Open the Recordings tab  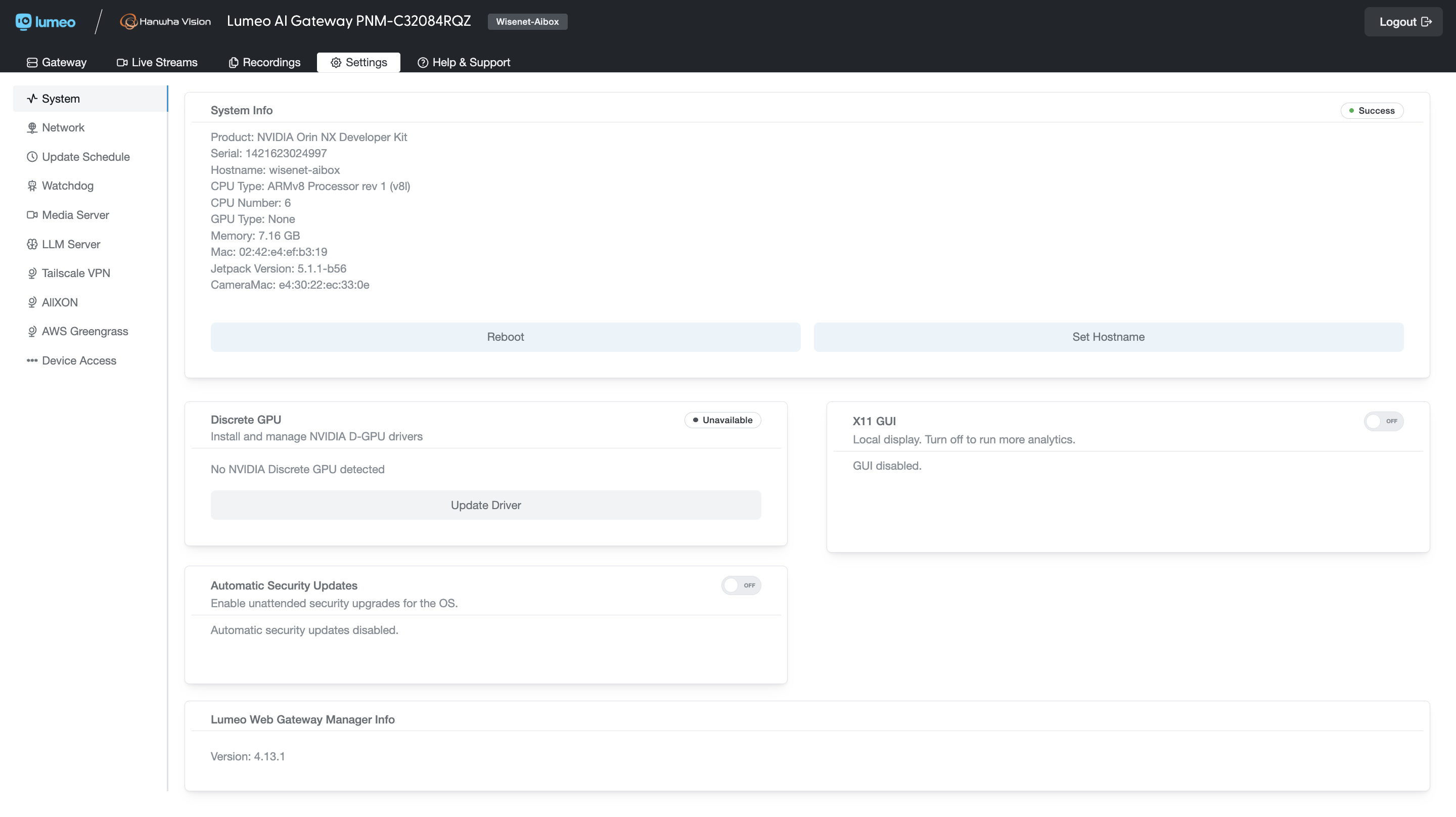(264, 62)
